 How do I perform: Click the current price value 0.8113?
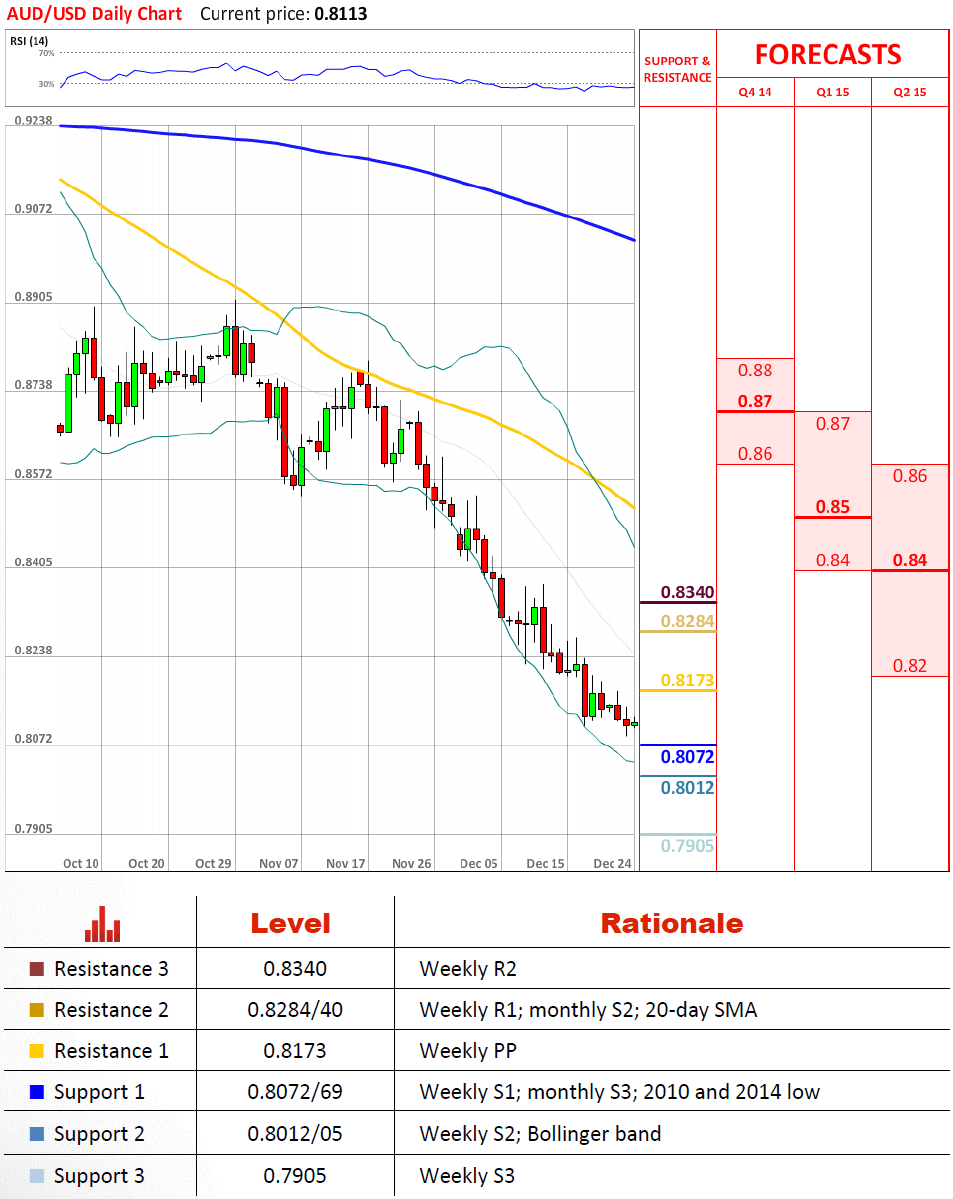pos(340,14)
